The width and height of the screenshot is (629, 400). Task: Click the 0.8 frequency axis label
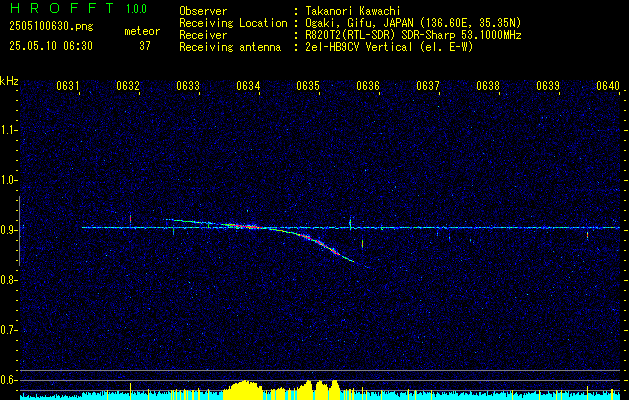[x=7, y=280]
